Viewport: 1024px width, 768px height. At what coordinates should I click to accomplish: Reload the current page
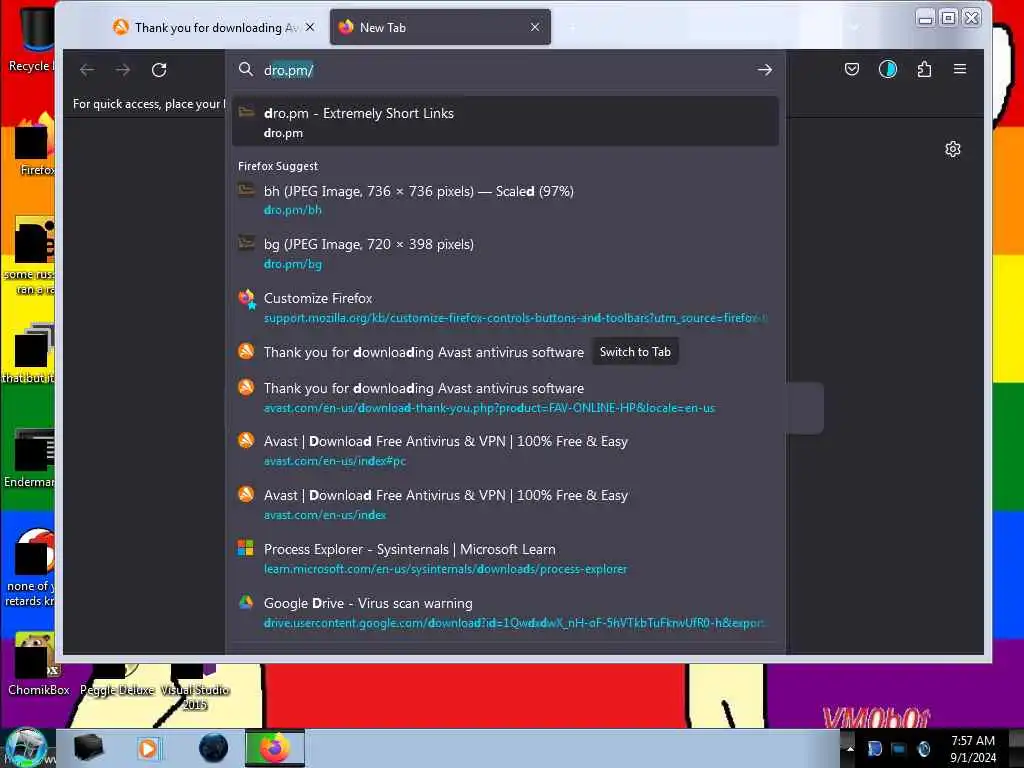click(x=159, y=70)
